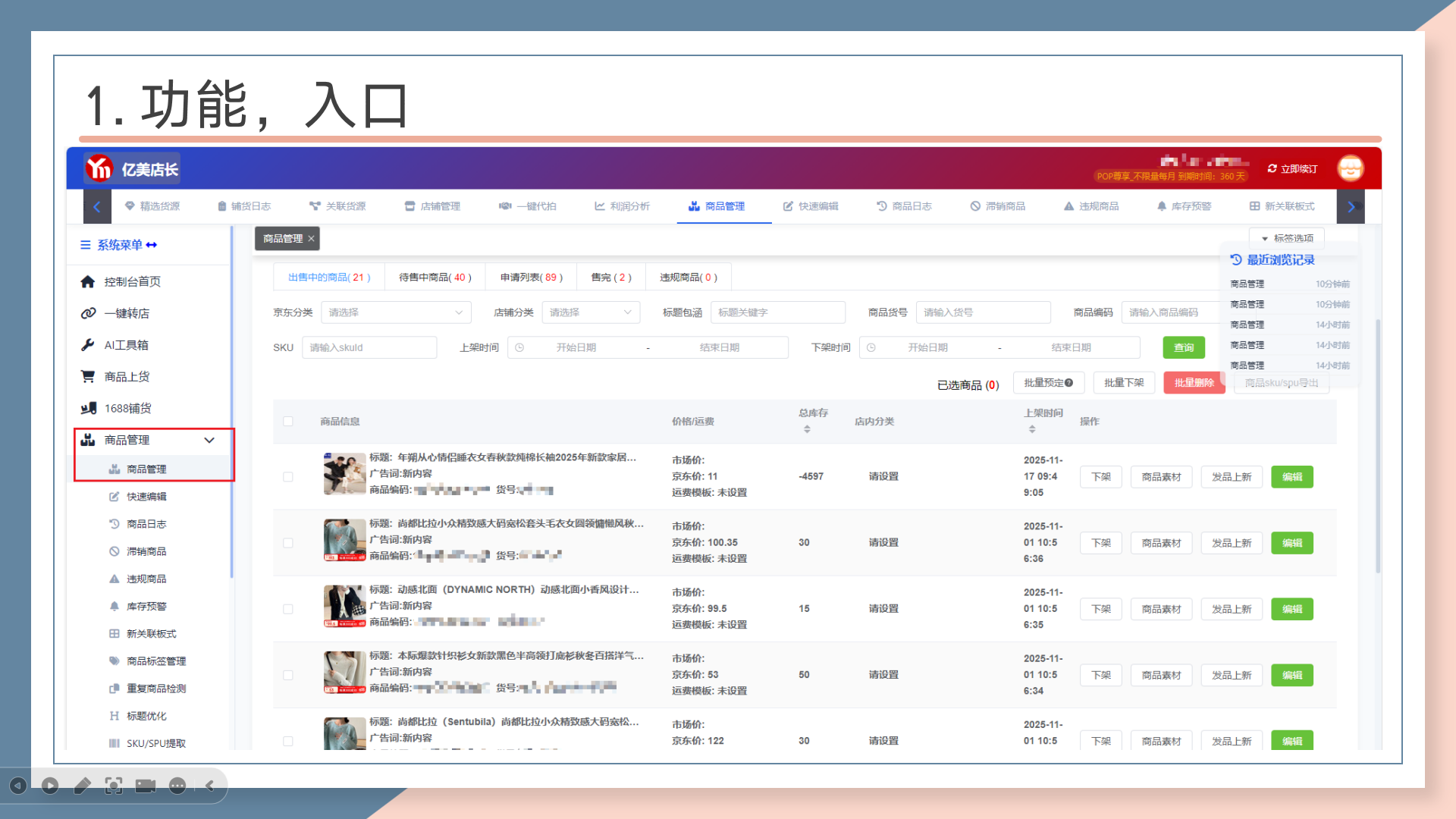Open the 店铺分类 dropdown
The width and height of the screenshot is (1456, 819).
point(590,312)
